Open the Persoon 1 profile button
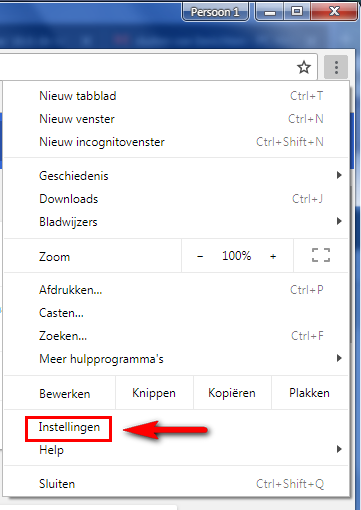 tap(215, 12)
